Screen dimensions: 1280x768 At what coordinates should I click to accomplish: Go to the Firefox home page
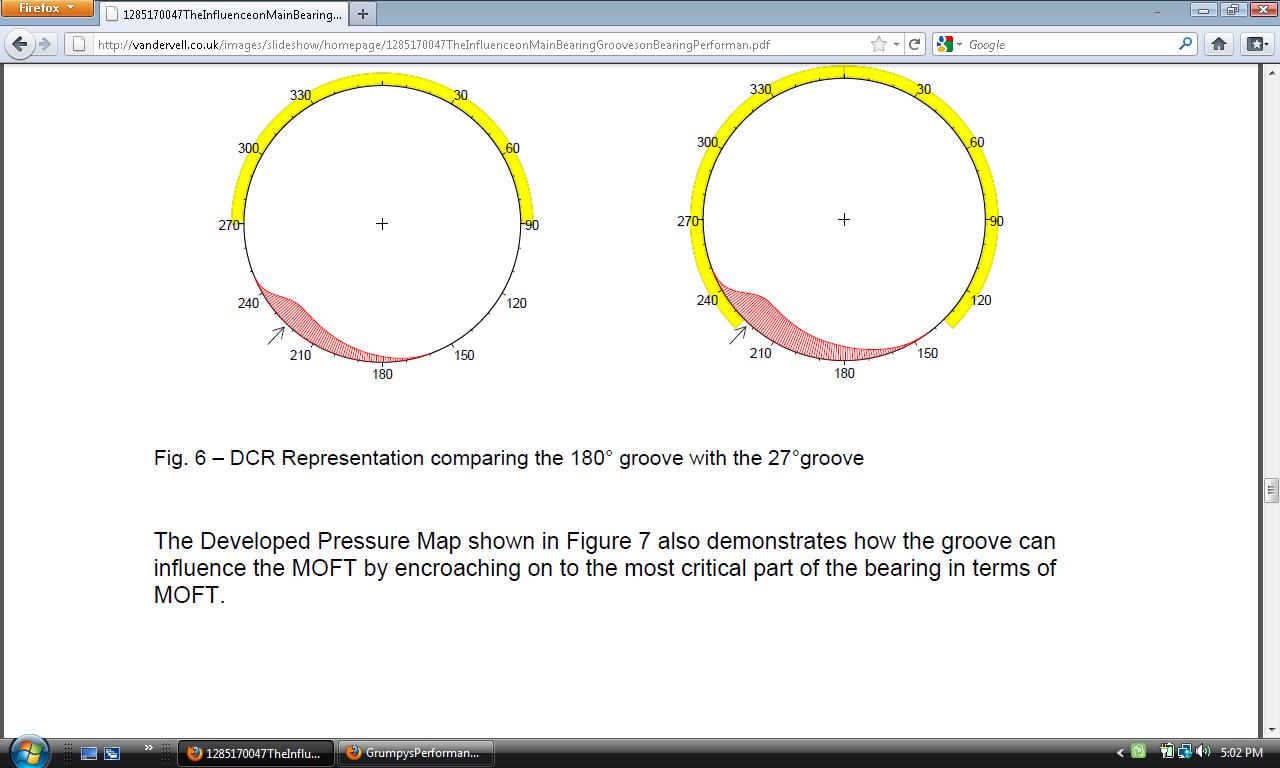click(x=1218, y=44)
